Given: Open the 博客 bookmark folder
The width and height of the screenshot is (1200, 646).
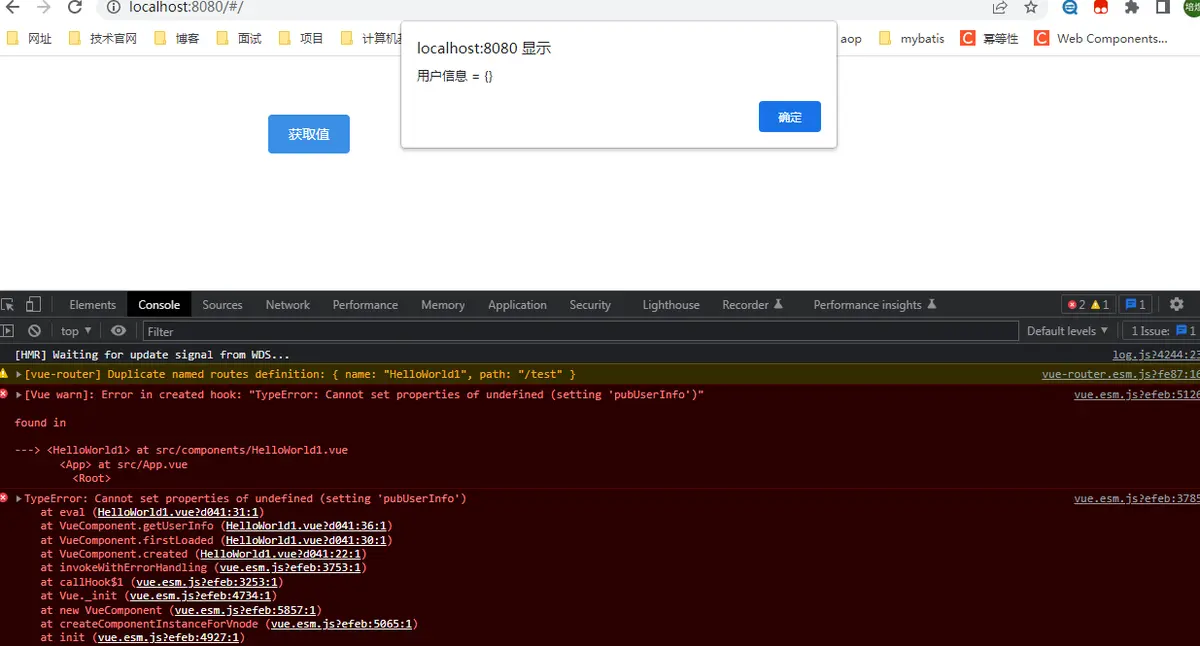Looking at the screenshot, I should coord(177,39).
